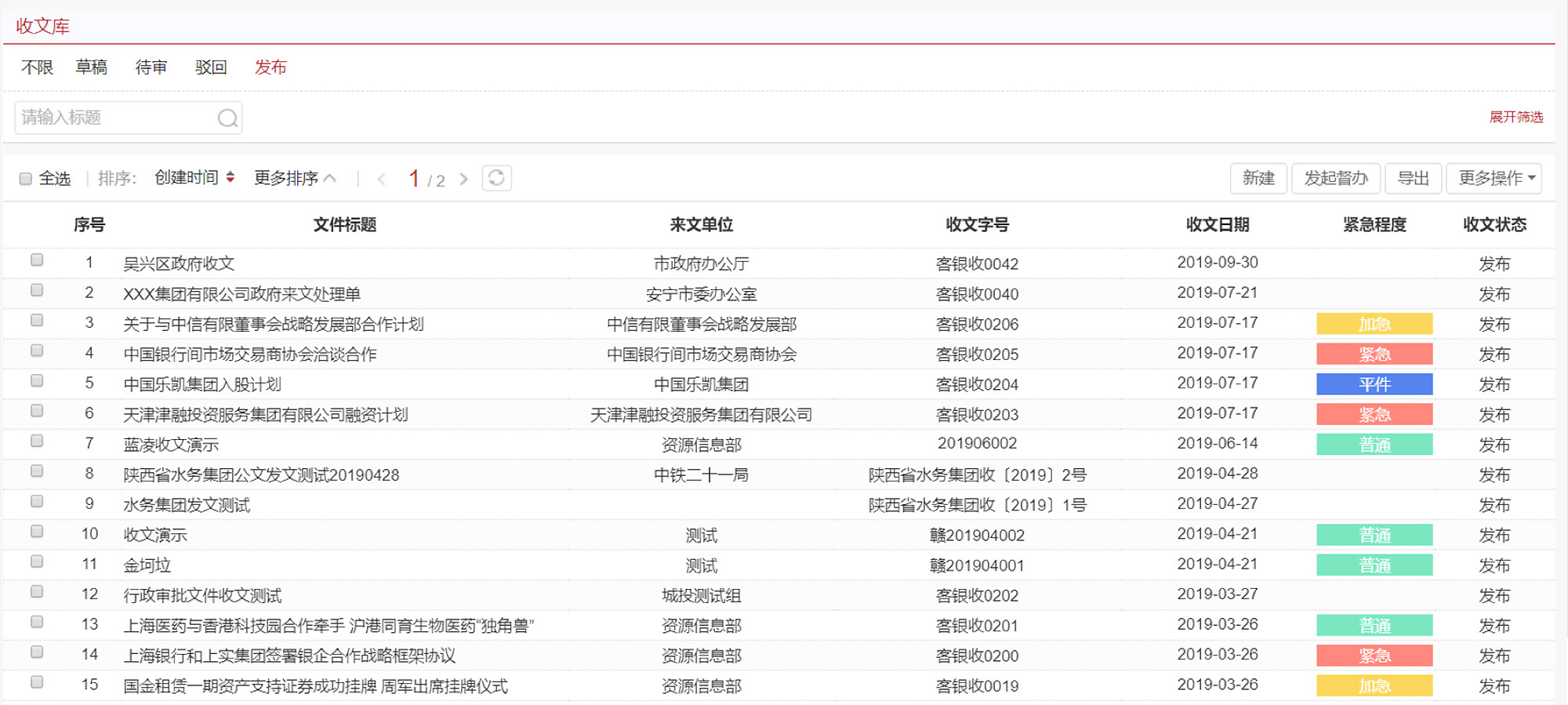Switch to the 驳回 tab

coord(211,67)
